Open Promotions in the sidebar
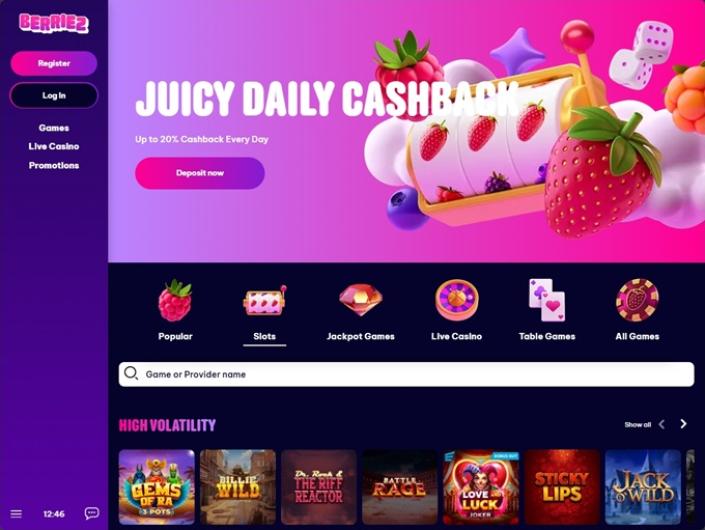Image resolution: width=705 pixels, height=530 pixels. coord(54,165)
